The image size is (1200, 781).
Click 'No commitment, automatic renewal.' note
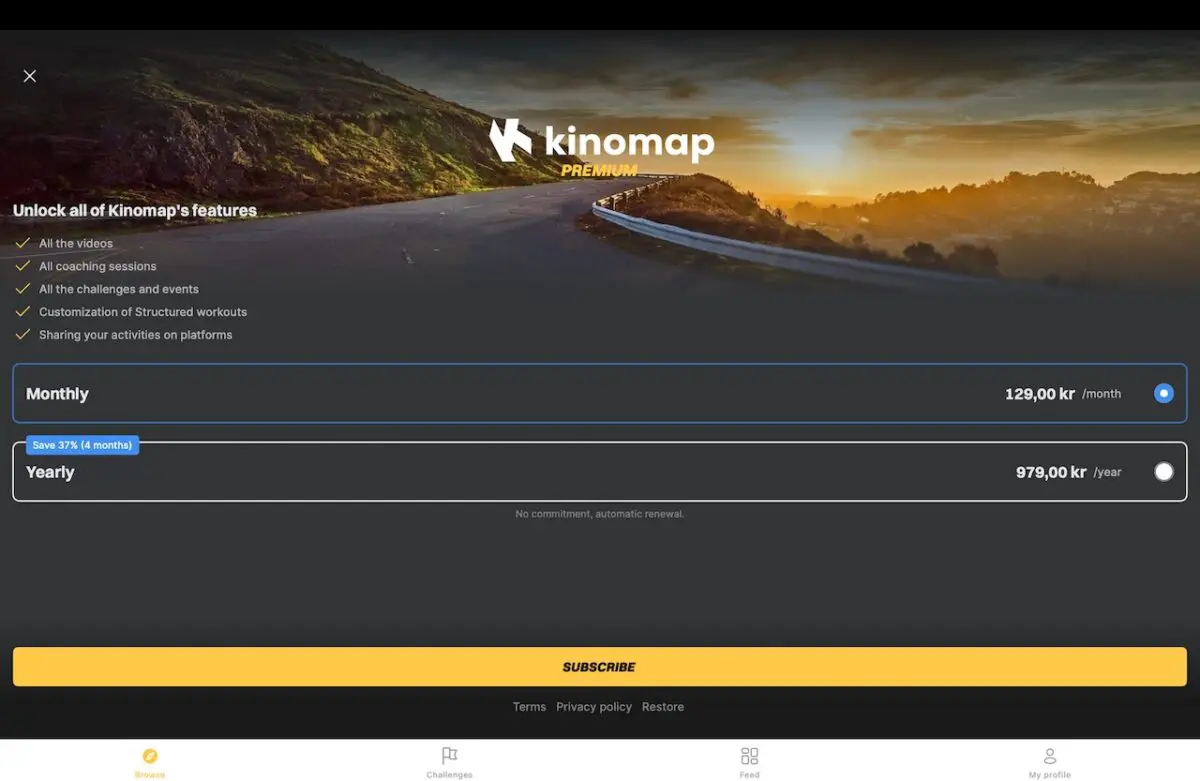coord(600,514)
